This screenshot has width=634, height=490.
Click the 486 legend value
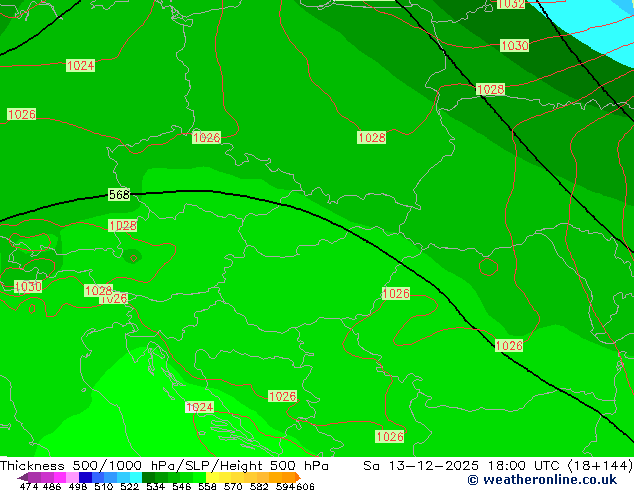click(52, 486)
